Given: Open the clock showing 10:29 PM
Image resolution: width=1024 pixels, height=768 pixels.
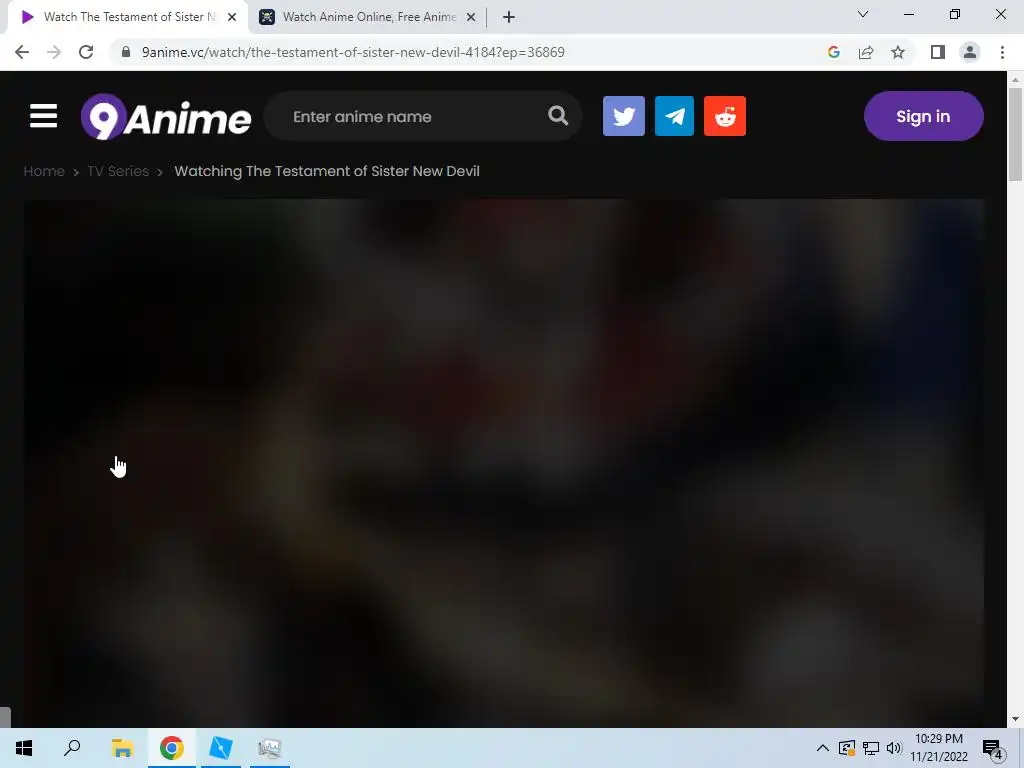Looking at the screenshot, I should coord(939,748).
